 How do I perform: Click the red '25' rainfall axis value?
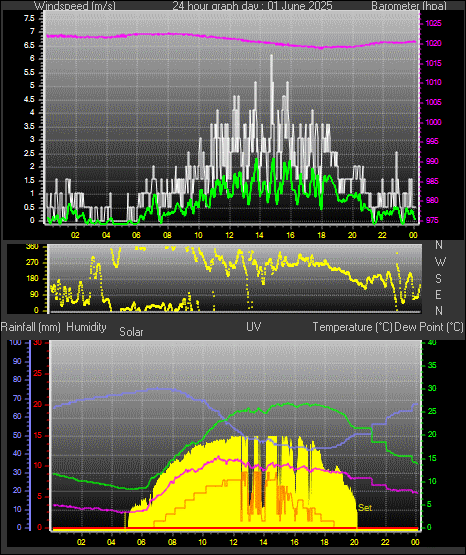click(37, 373)
